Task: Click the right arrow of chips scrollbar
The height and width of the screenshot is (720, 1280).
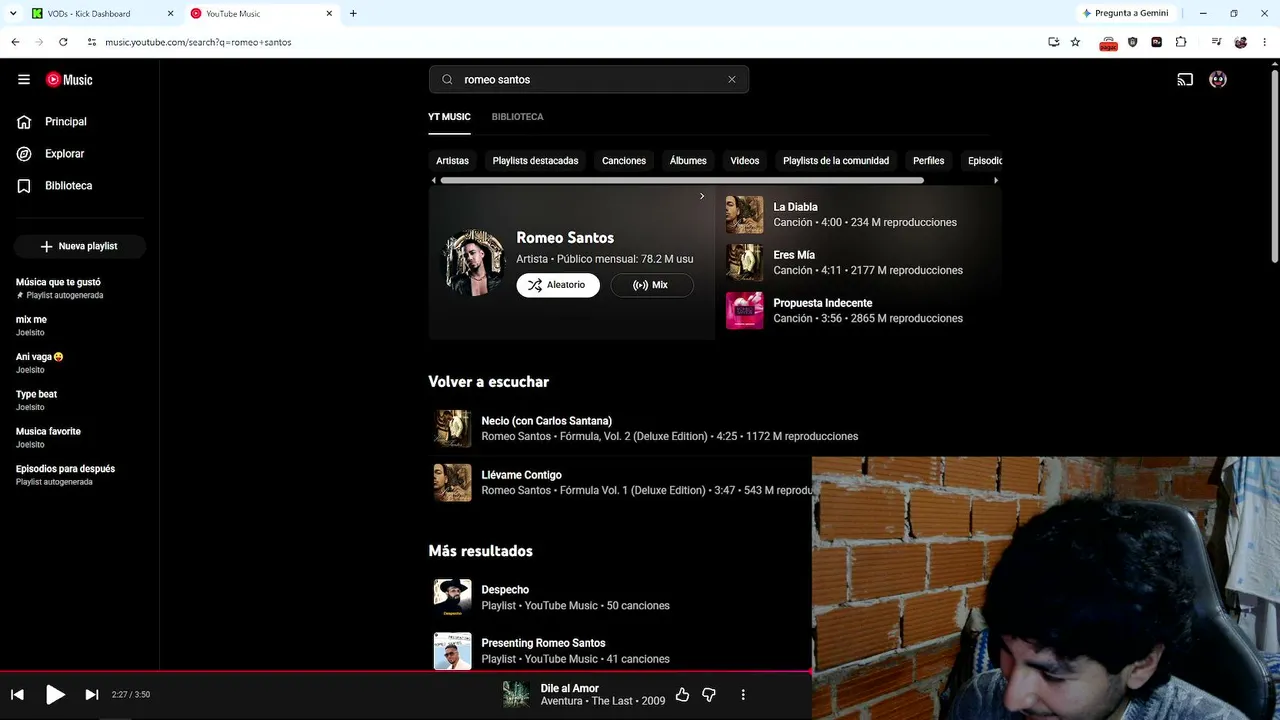Action: [996, 181]
